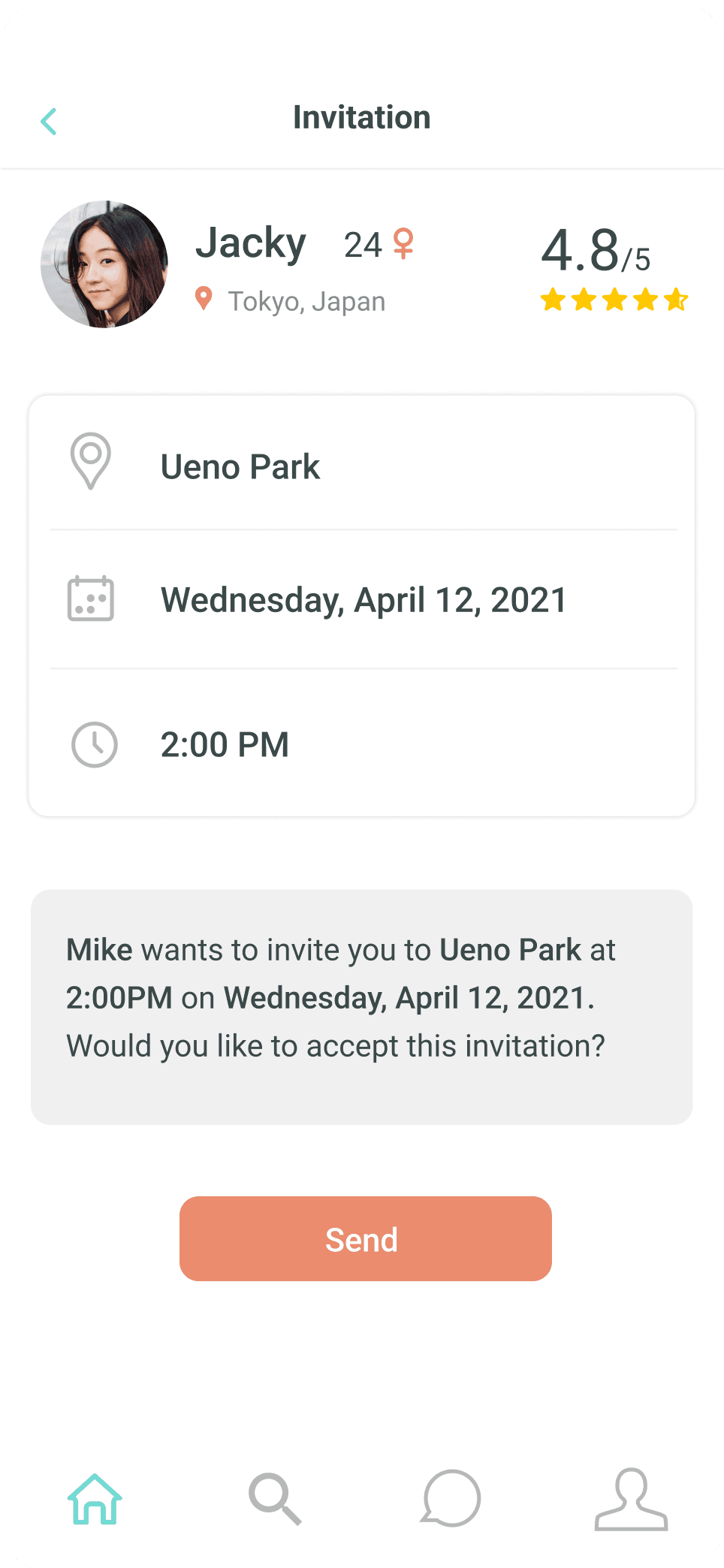
Task: Tap the five-star rating row
Action: (x=614, y=300)
